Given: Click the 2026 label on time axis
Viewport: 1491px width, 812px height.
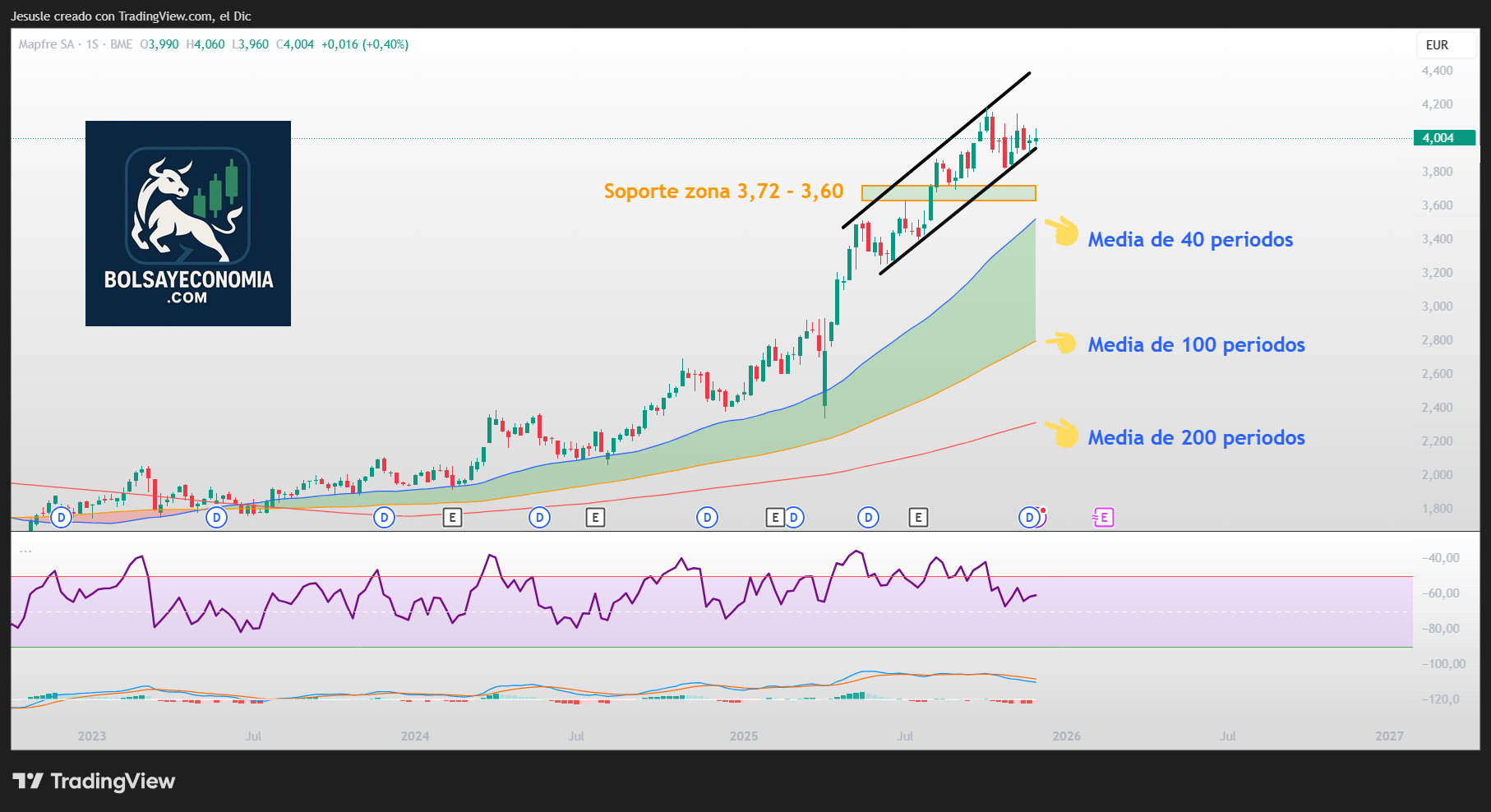Looking at the screenshot, I should pyautogui.click(x=1066, y=736).
